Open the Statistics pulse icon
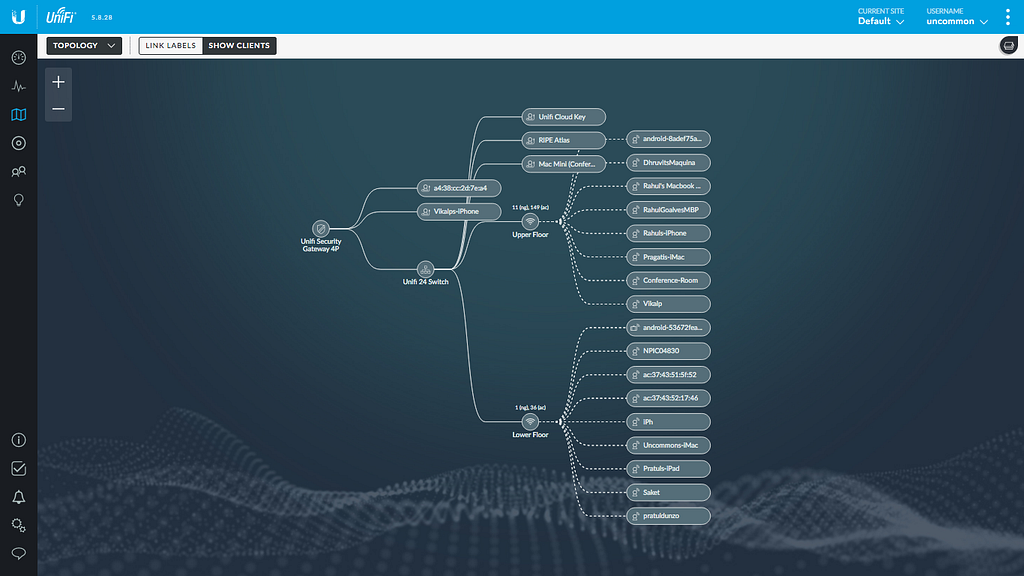1024x576 pixels. pos(18,86)
